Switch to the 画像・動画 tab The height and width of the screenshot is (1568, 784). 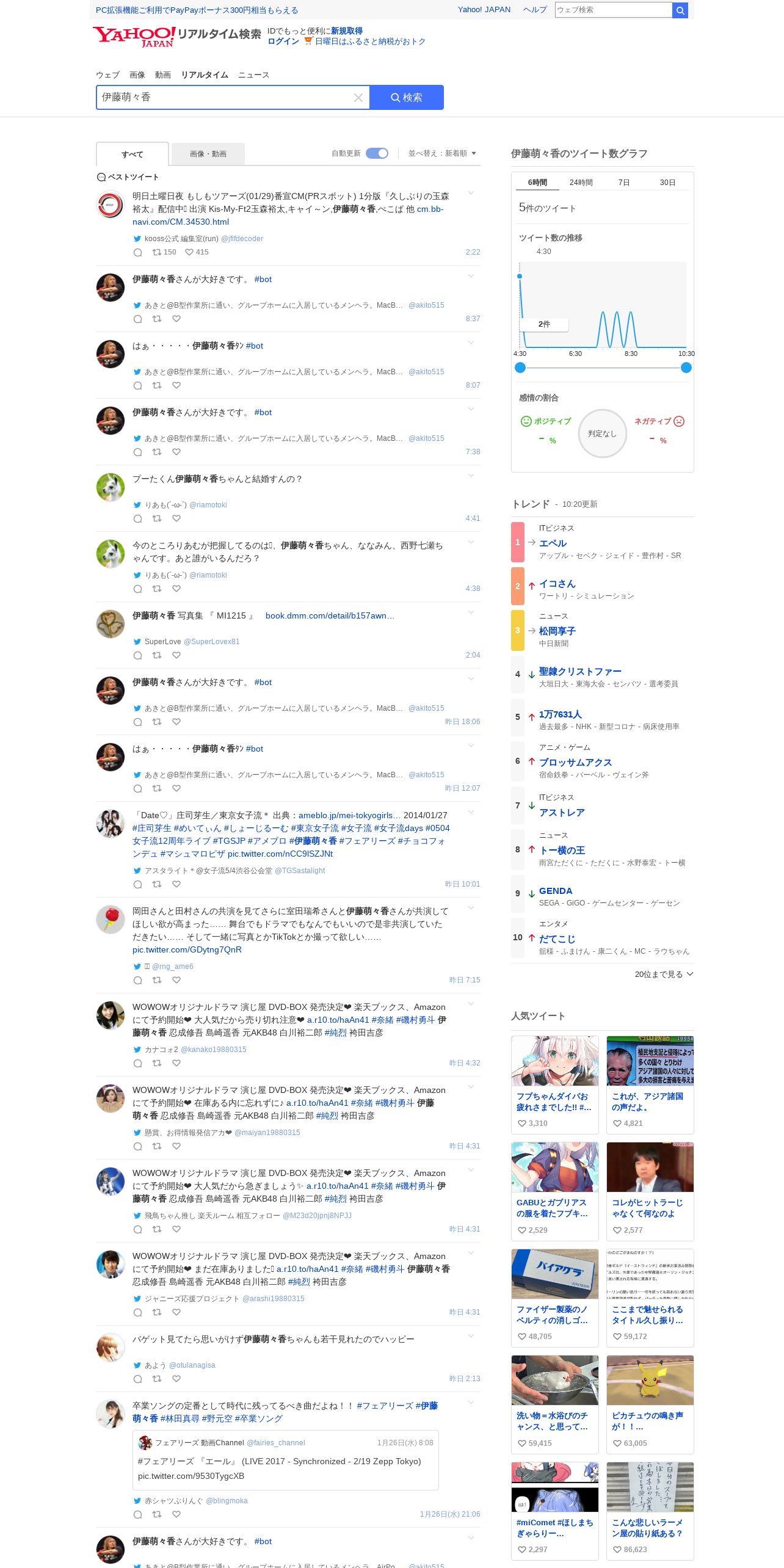(x=208, y=154)
